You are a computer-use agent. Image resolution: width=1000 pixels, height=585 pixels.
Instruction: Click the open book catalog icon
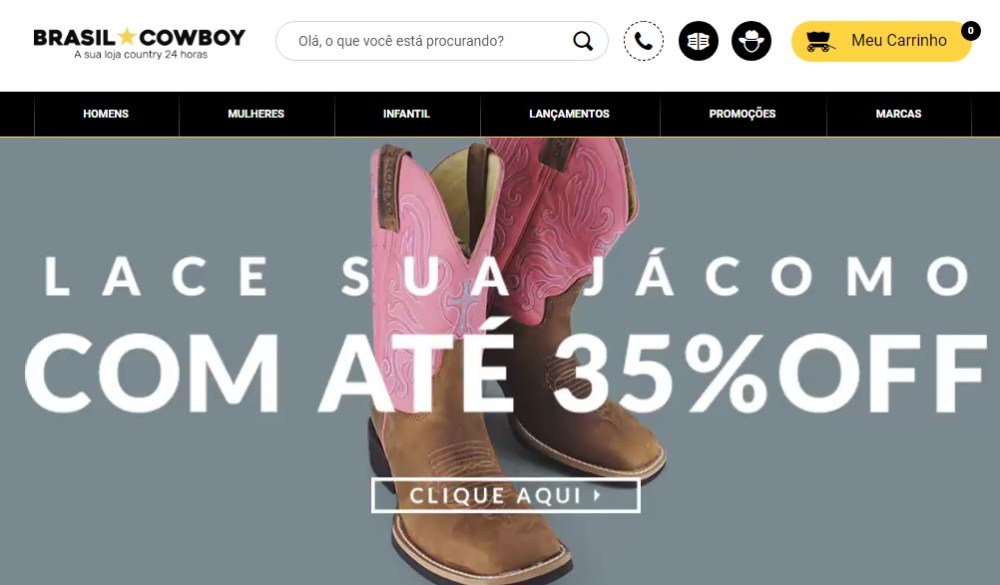698,41
